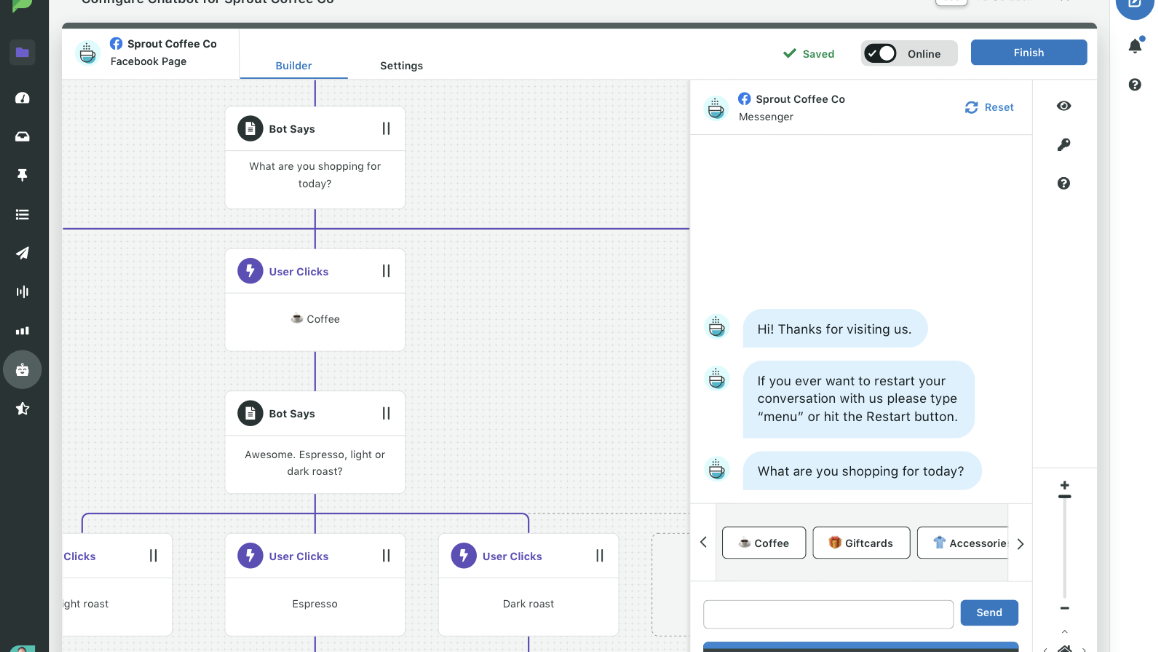The width and height of the screenshot is (1158, 652).
Task: Toggle the Online switch off
Action: click(881, 54)
